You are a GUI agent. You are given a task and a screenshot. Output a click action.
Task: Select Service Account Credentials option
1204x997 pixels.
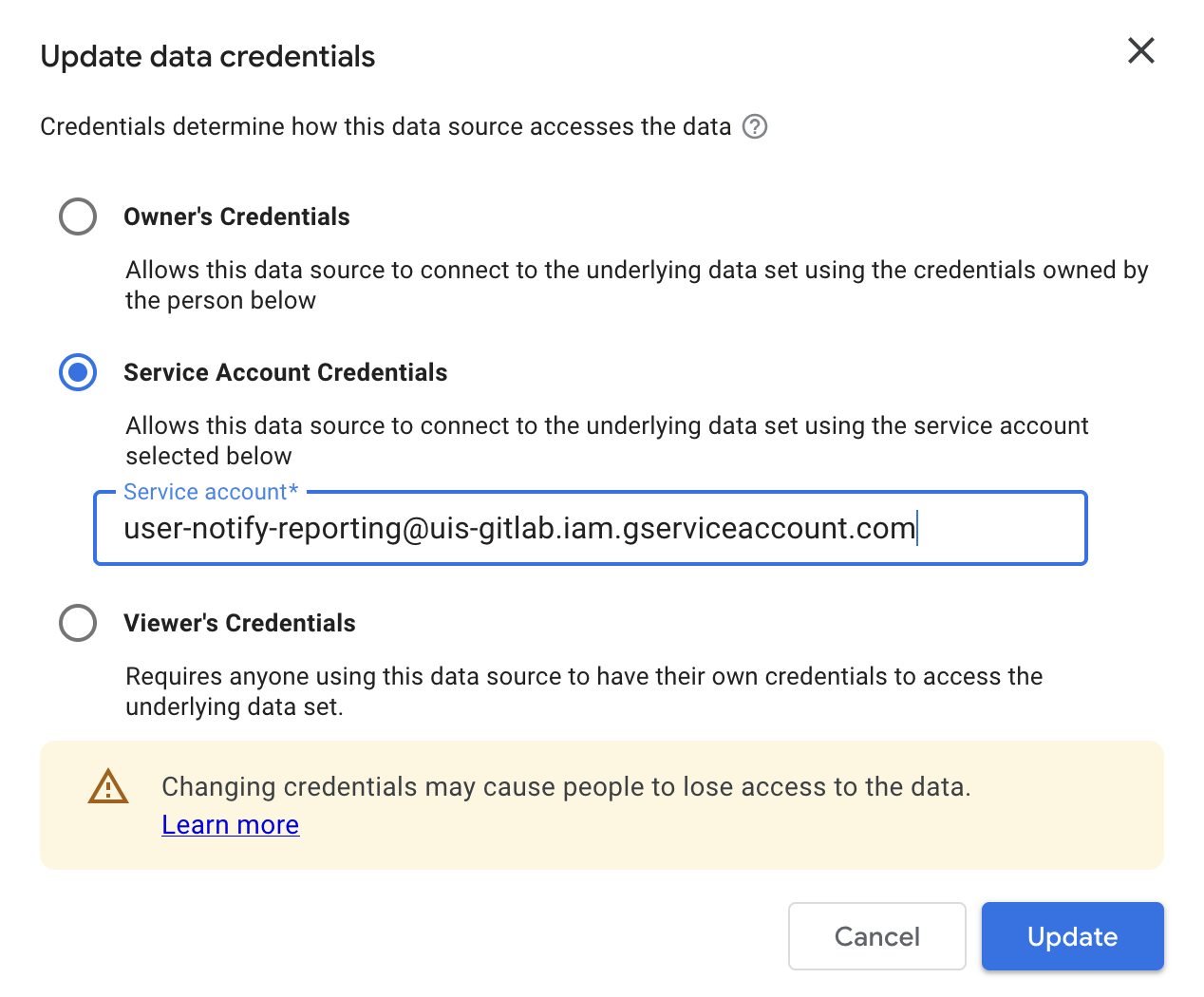tap(78, 372)
